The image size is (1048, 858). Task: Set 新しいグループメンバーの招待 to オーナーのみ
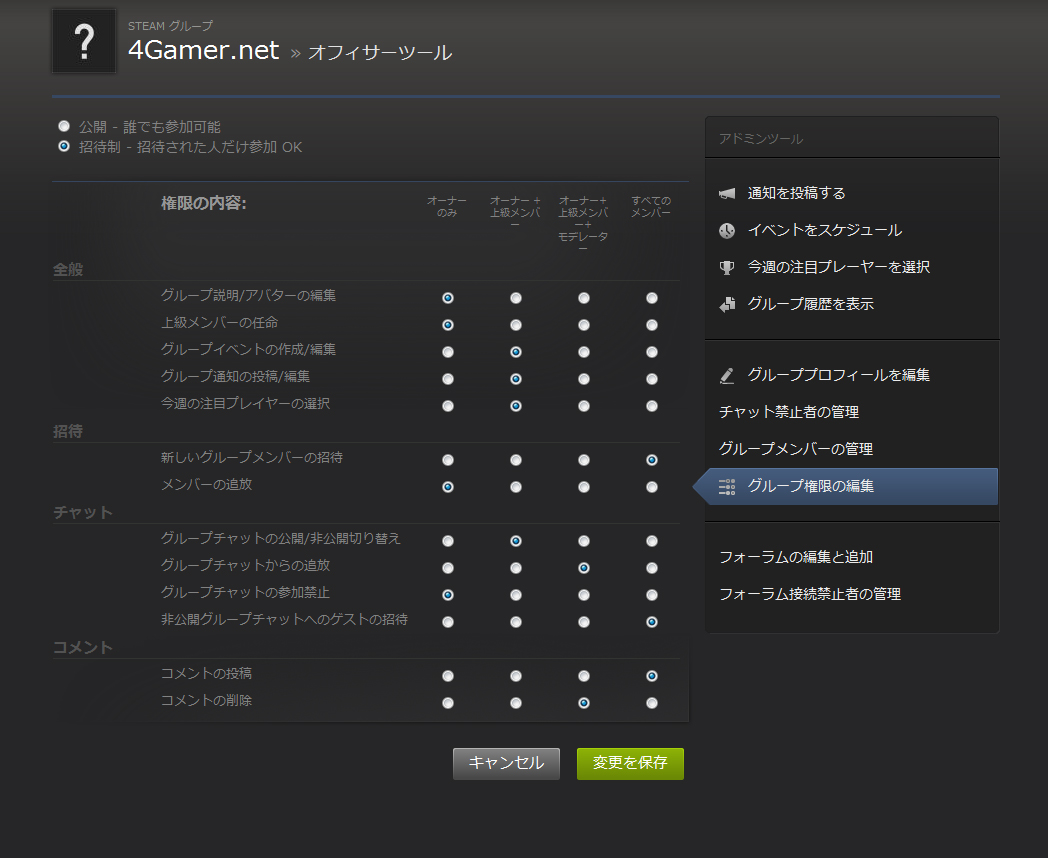click(x=448, y=460)
